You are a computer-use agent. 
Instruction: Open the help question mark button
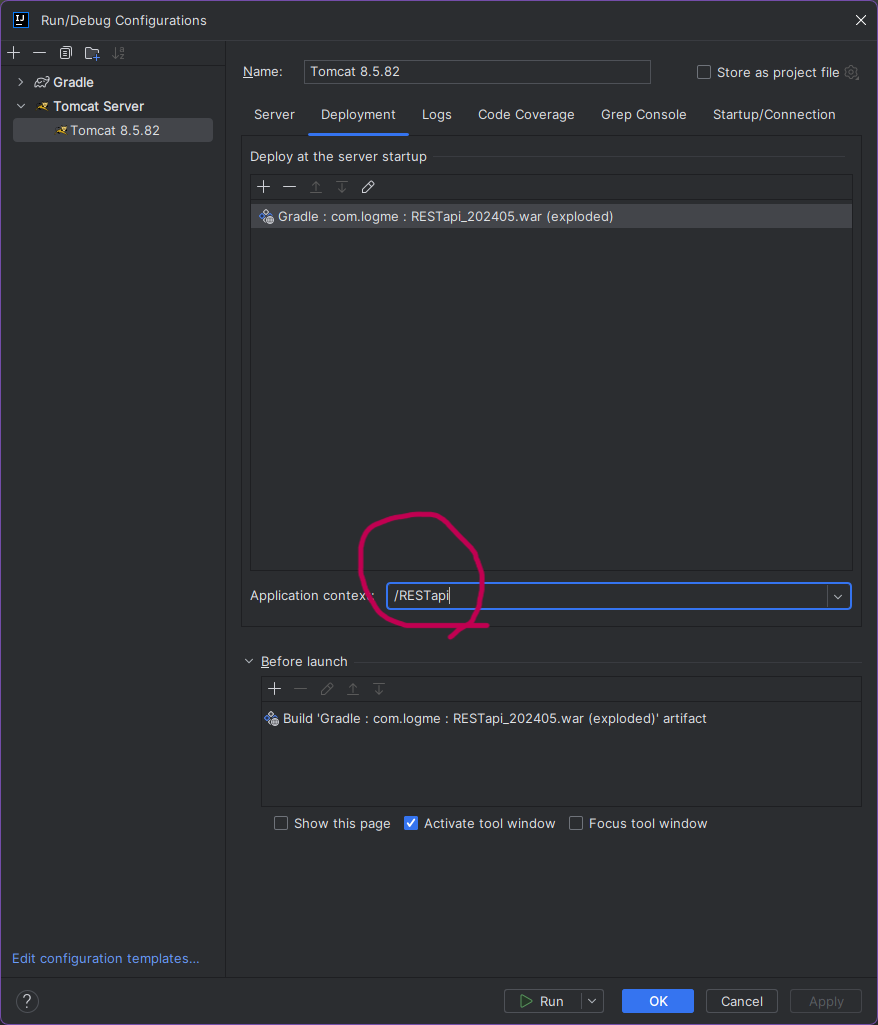pyautogui.click(x=27, y=1001)
